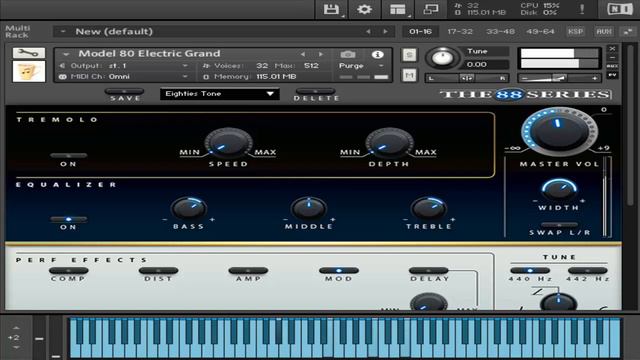This screenshot has height=360, width=640.
Task: Toggle KSP multi script button
Action: coord(576,31)
